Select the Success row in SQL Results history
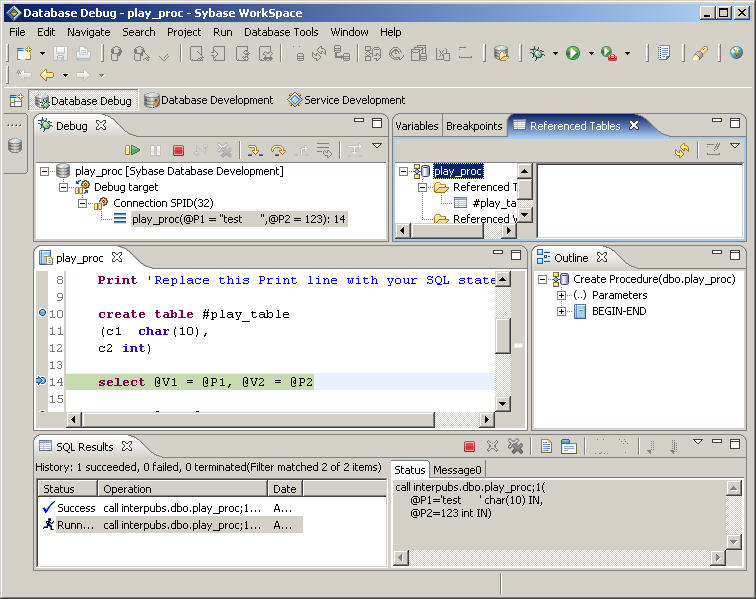Screen dimensions: 756x599 [x=171, y=508]
